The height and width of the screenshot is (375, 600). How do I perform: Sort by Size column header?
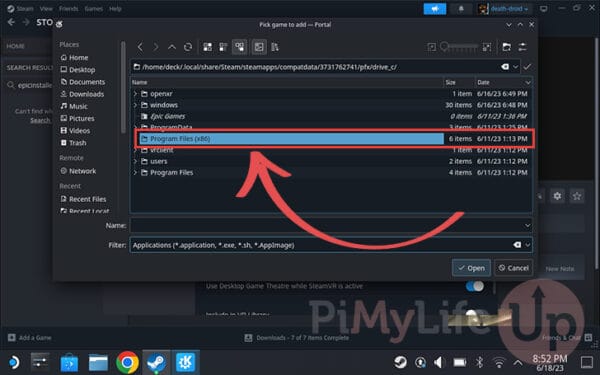pyautogui.click(x=458, y=82)
